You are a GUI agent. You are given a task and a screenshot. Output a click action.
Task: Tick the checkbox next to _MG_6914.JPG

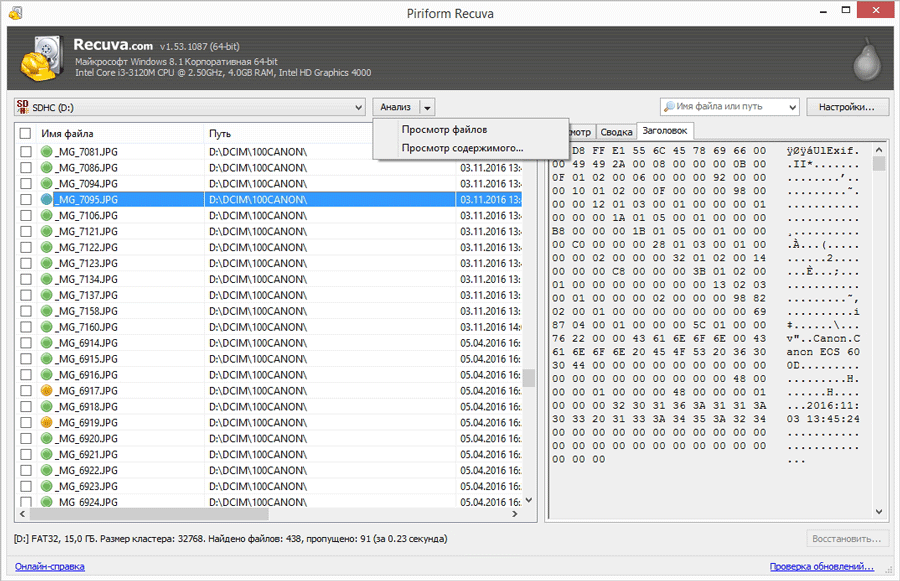point(26,343)
